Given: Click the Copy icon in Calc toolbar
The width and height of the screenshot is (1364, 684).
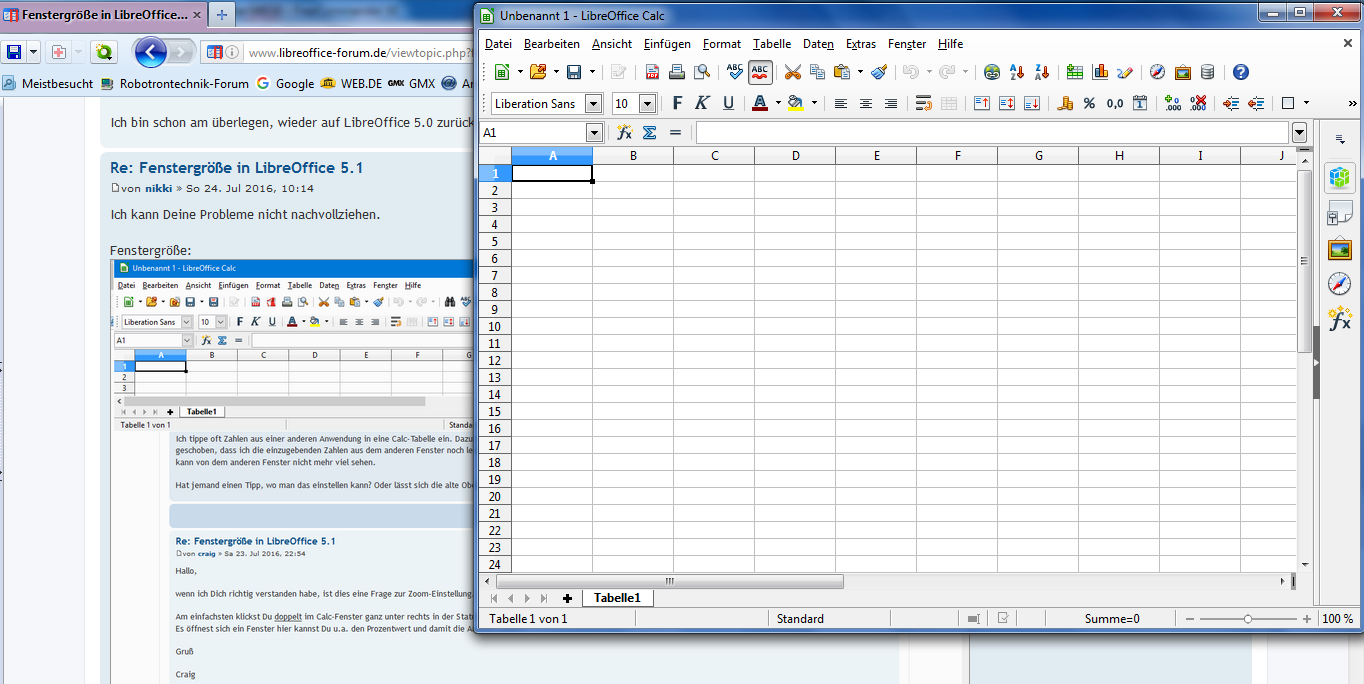Looking at the screenshot, I should tap(817, 72).
